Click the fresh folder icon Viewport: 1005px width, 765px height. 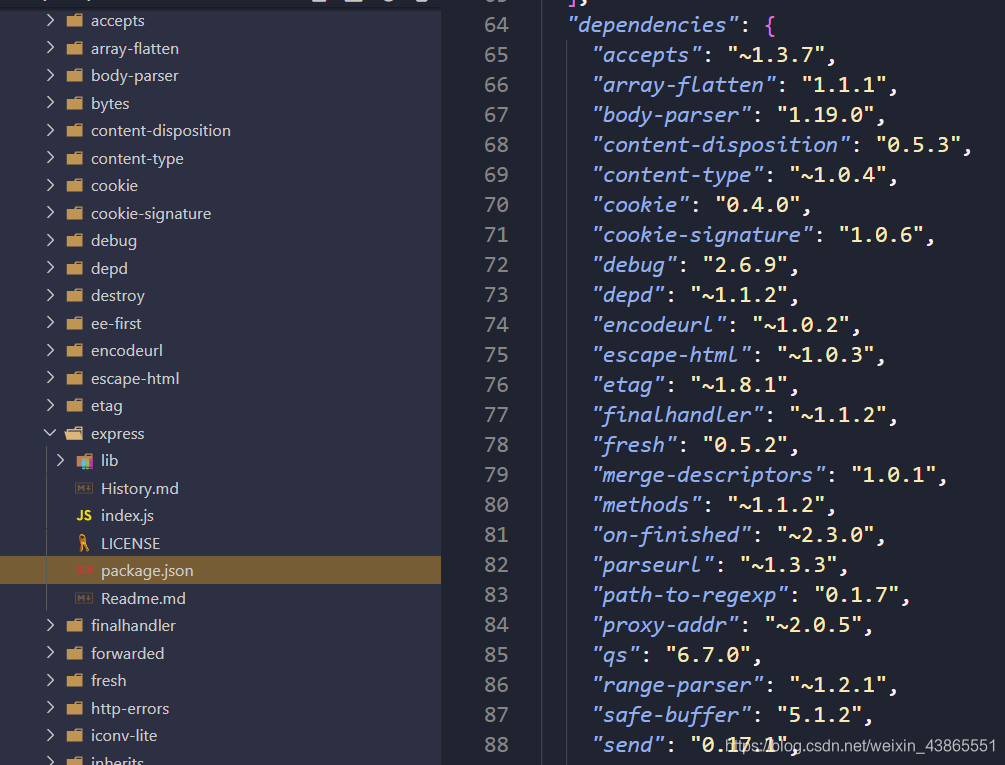[75, 680]
